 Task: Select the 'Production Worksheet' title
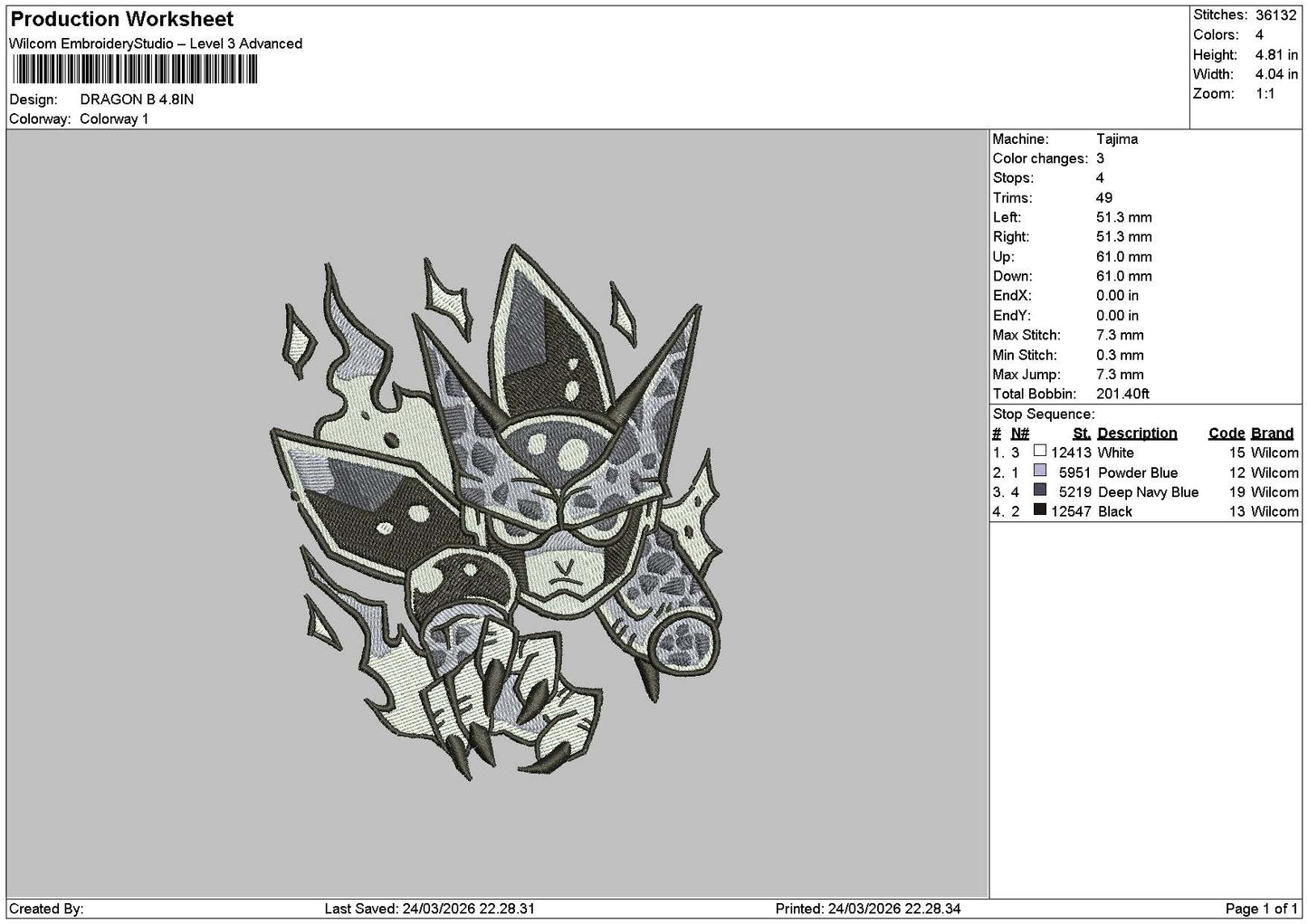pos(121,19)
